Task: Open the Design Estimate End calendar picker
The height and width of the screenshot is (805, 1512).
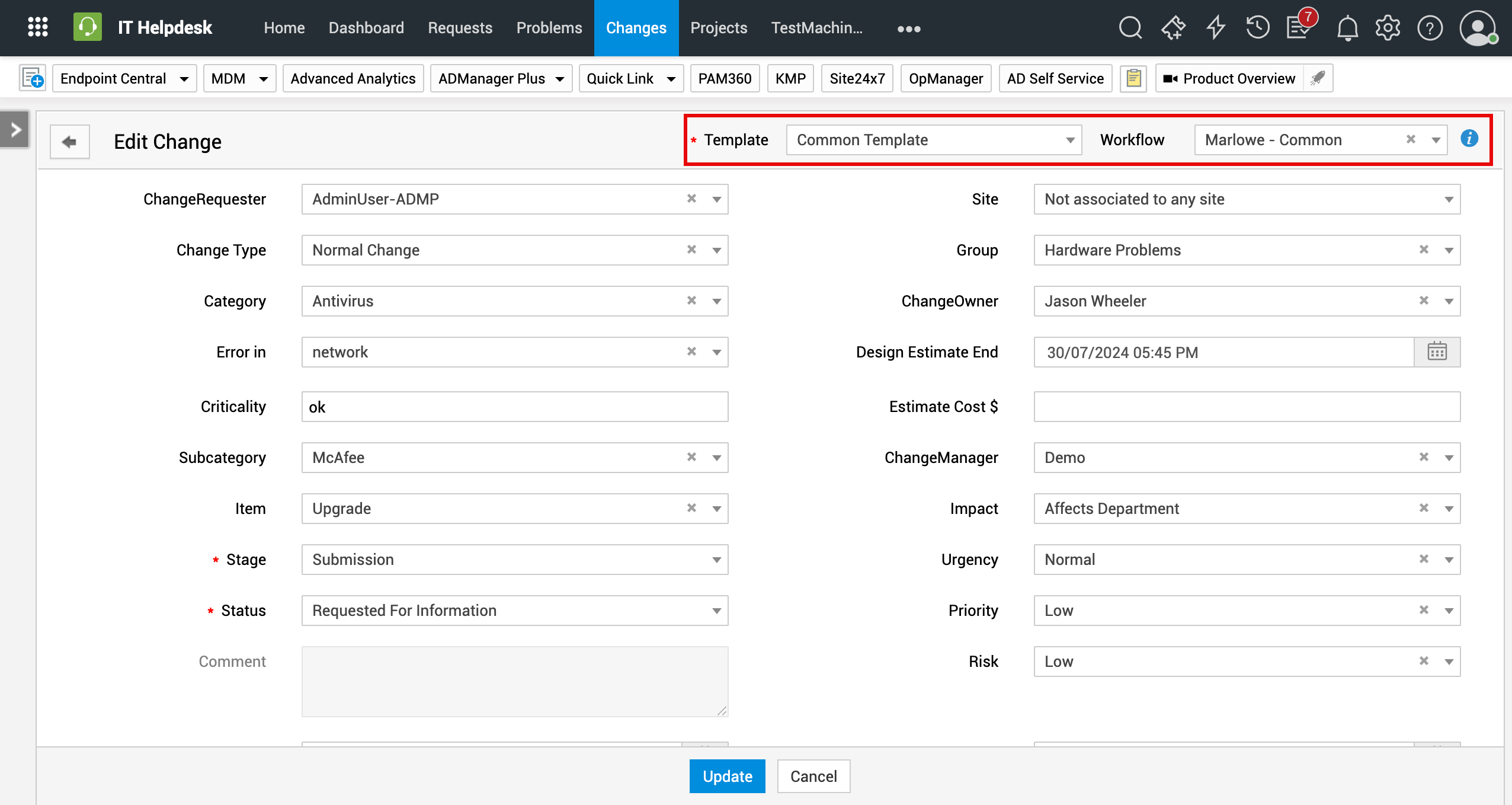Action: click(1437, 352)
